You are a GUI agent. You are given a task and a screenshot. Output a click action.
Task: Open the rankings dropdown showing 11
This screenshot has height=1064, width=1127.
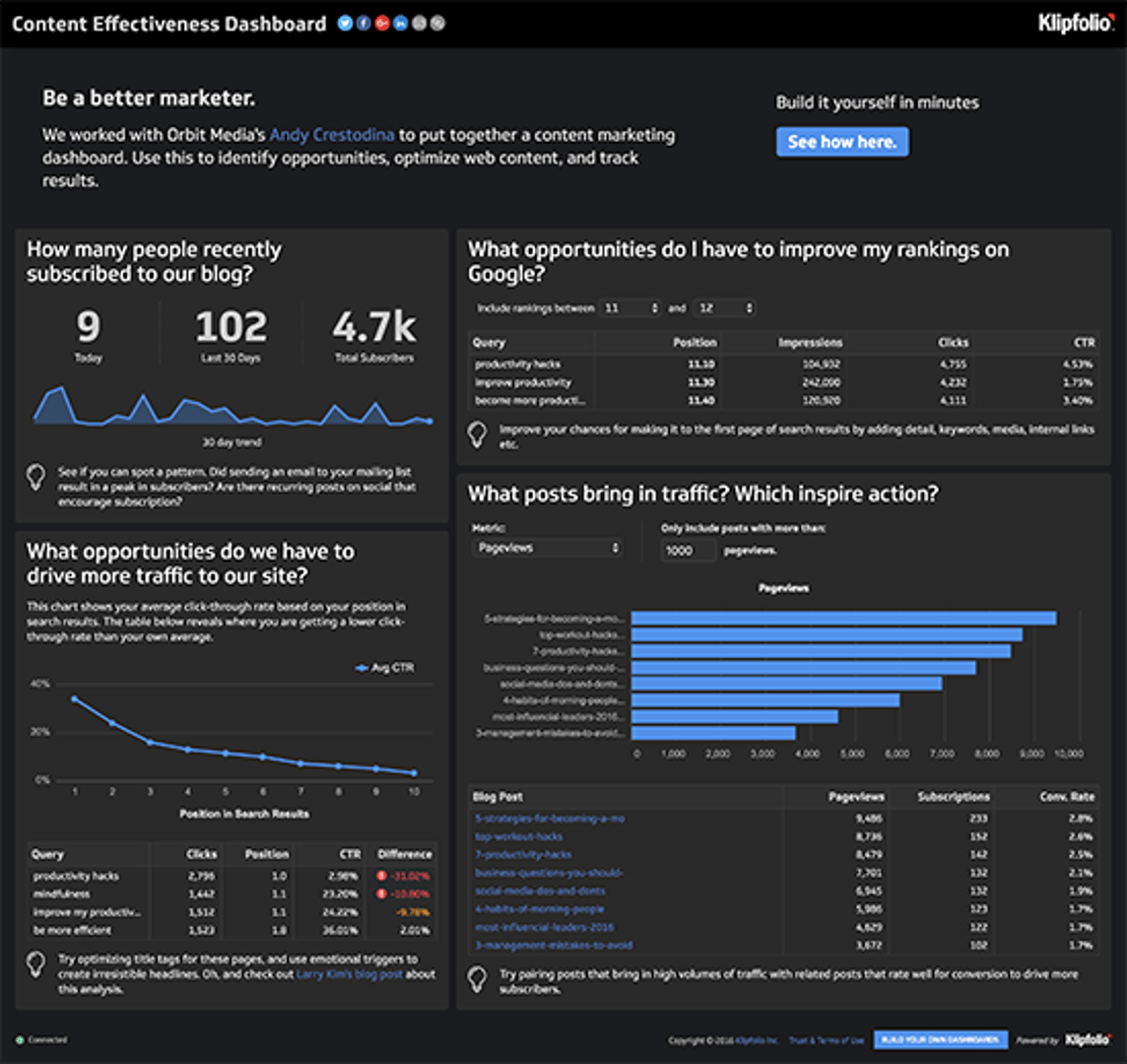click(631, 308)
